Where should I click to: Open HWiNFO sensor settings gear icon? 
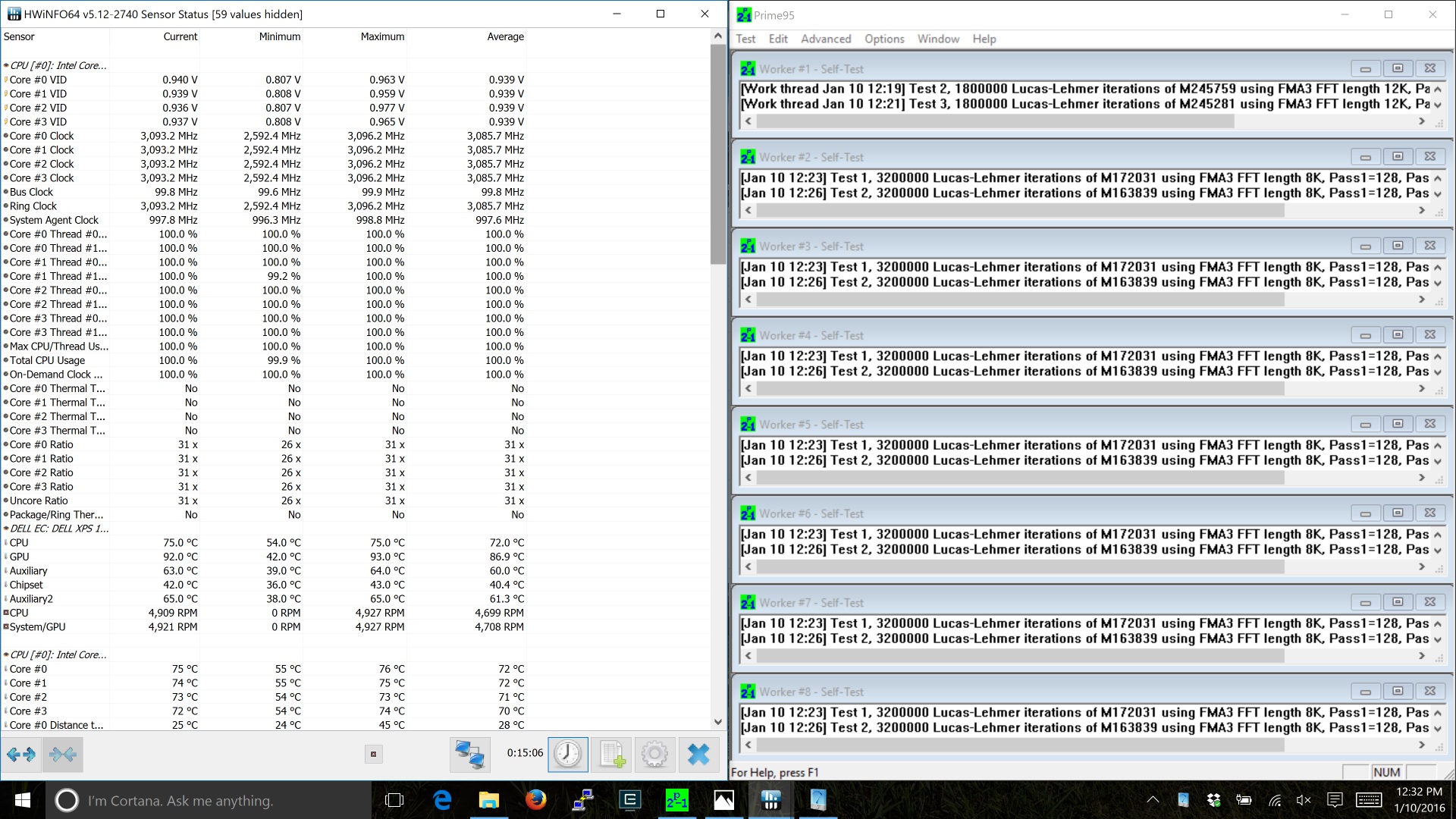[x=654, y=754]
